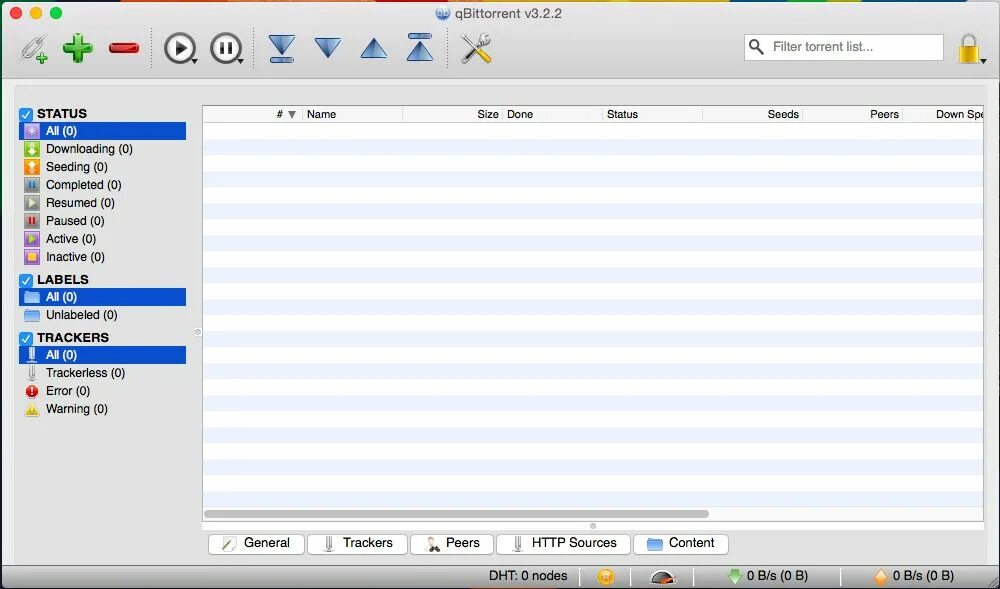This screenshot has width=1000, height=589.
Task: Toggle the TRACKERS section checkbox
Action: (x=26, y=338)
